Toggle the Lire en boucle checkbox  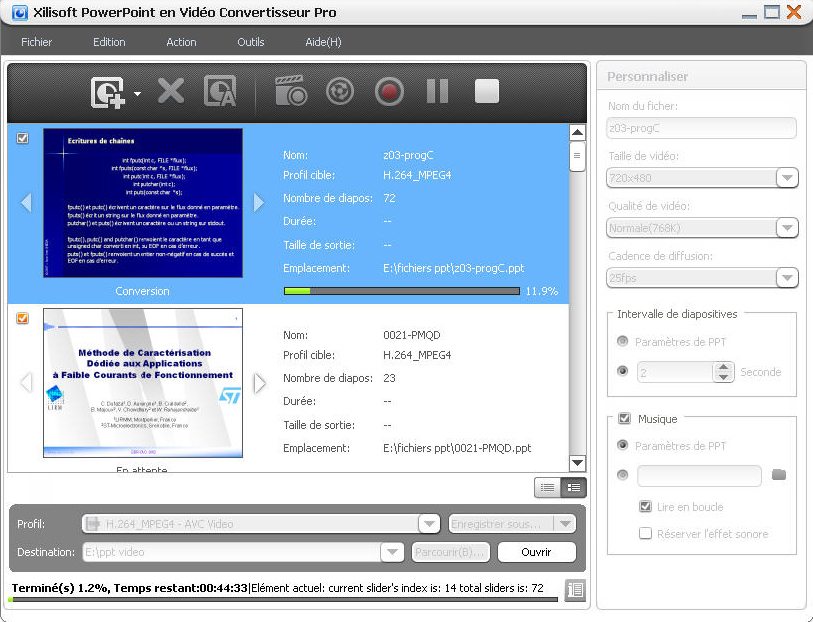(646, 506)
